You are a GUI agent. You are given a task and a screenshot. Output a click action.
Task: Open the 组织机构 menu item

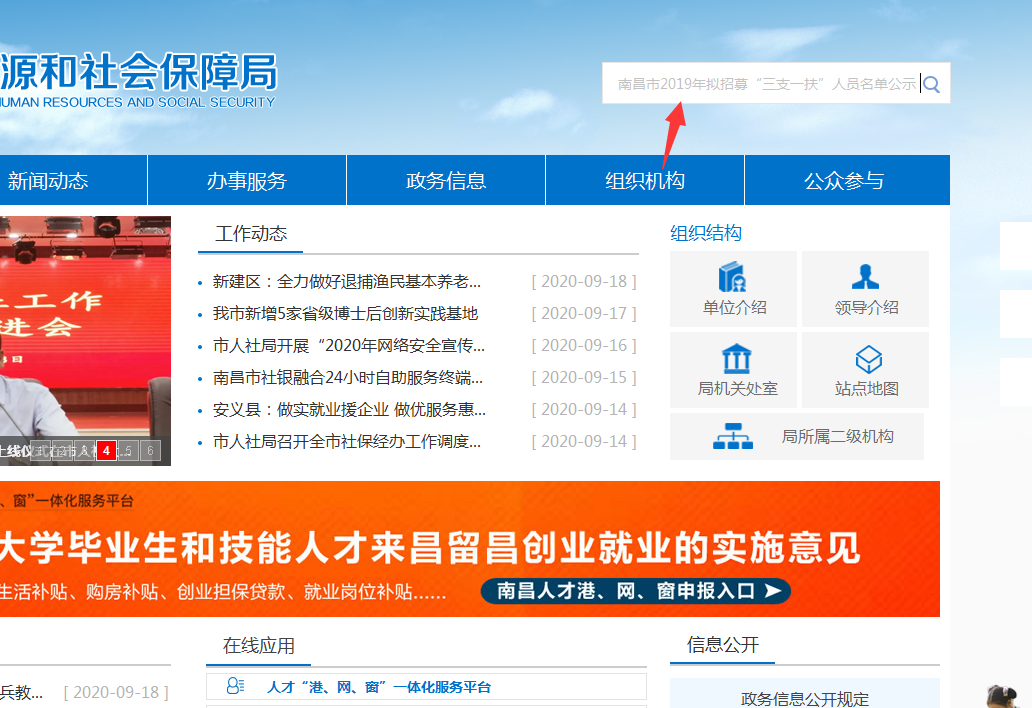point(645,179)
